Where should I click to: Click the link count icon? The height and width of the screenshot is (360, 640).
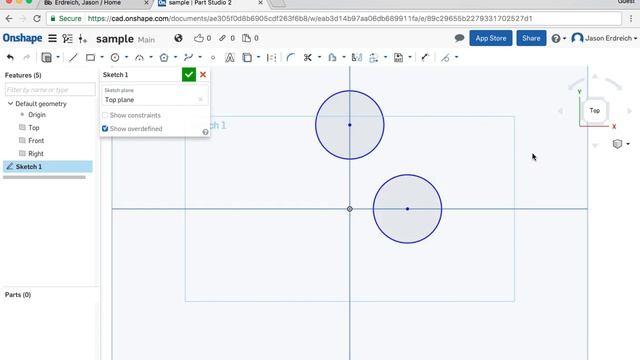pyautogui.click(x=222, y=38)
